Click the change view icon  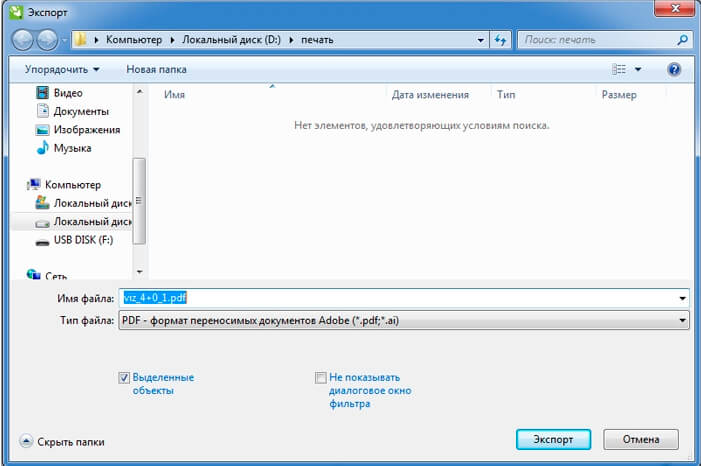point(618,70)
